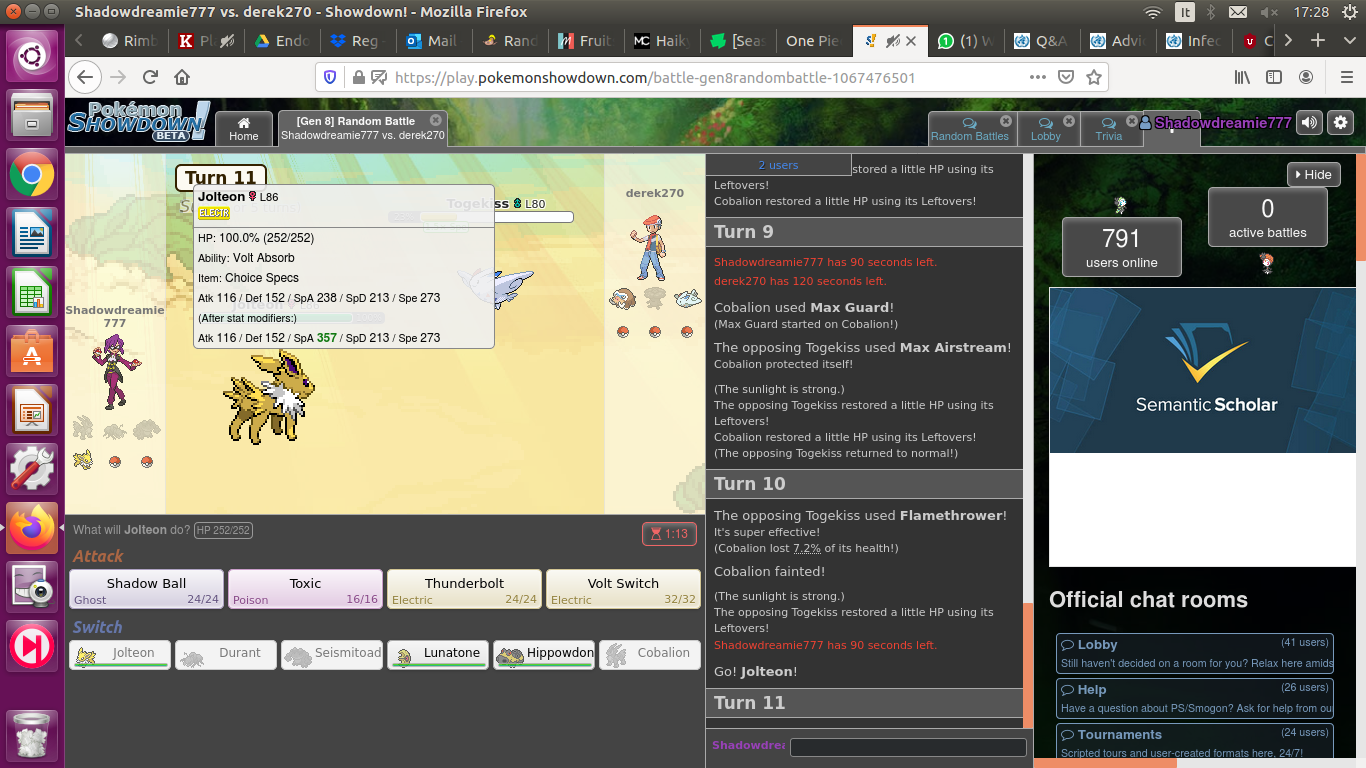Image resolution: width=1366 pixels, height=768 pixels.
Task: Toggle system volume indicator in top bar
Action: (x=1267, y=12)
